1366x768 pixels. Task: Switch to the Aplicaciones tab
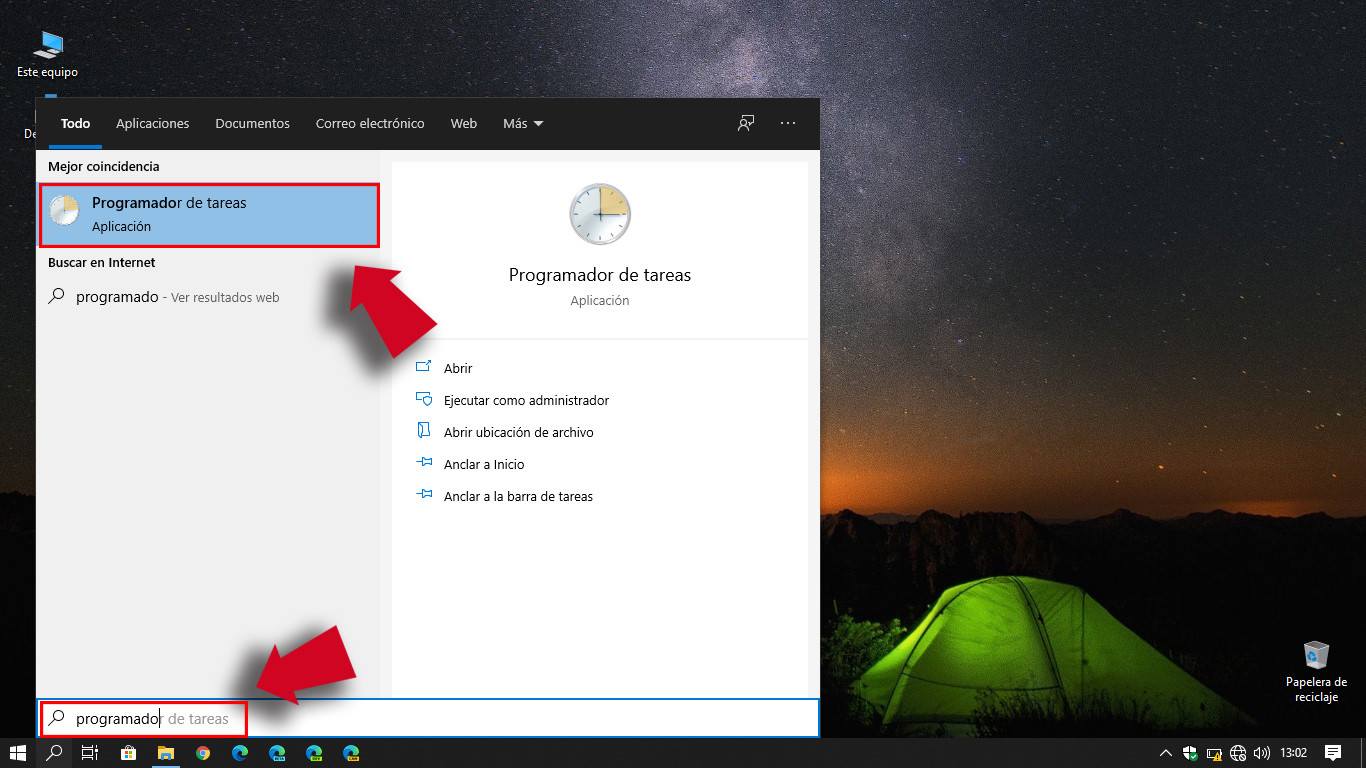pyautogui.click(x=152, y=124)
